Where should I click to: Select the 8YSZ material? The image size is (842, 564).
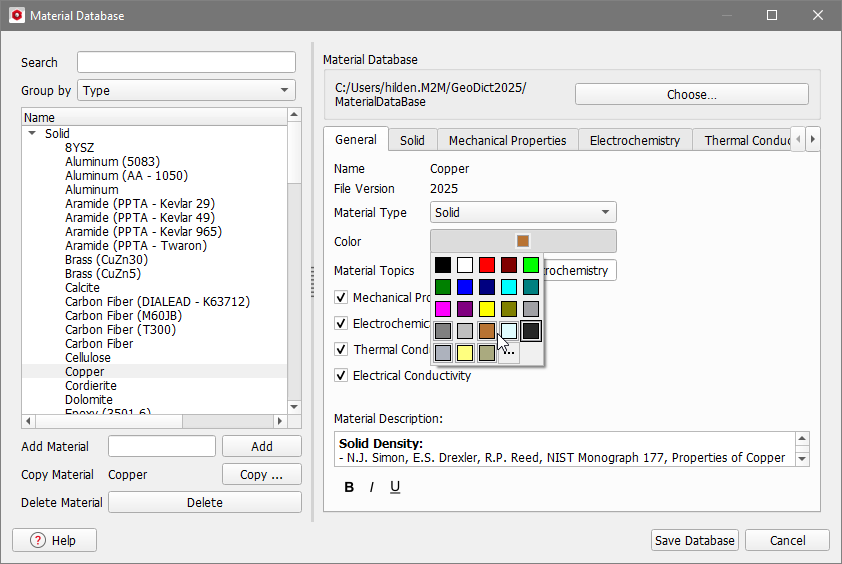(x=79, y=147)
